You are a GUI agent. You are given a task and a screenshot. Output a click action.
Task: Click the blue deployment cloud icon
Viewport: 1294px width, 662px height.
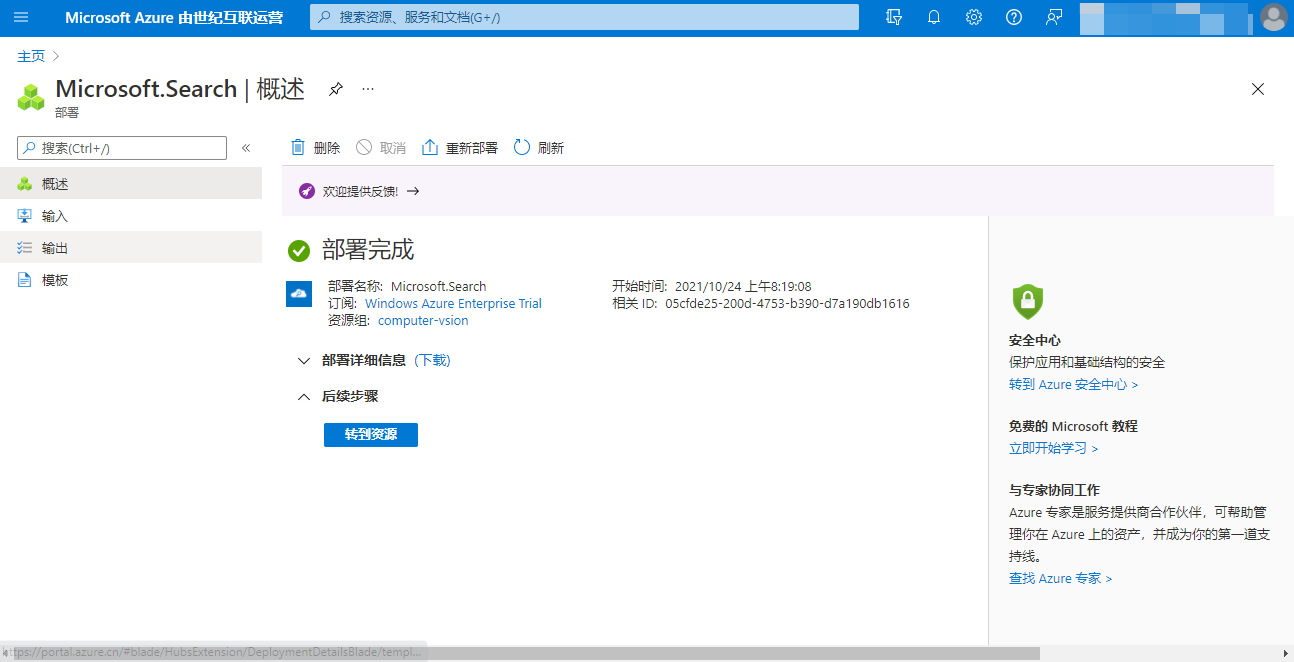coord(299,294)
